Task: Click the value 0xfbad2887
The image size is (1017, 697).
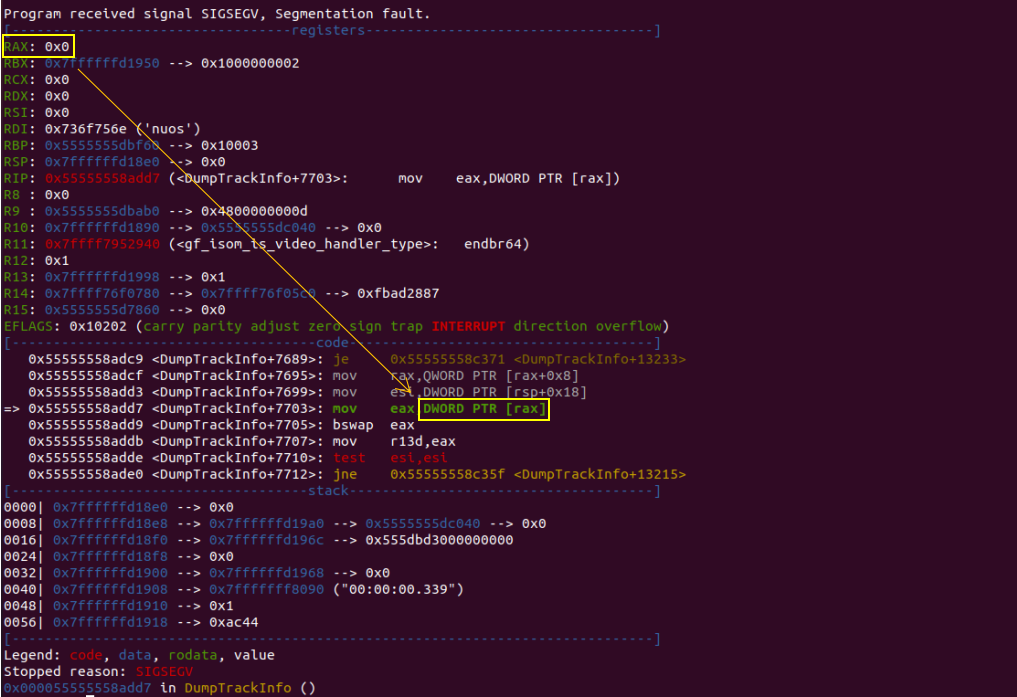Action: pos(398,293)
